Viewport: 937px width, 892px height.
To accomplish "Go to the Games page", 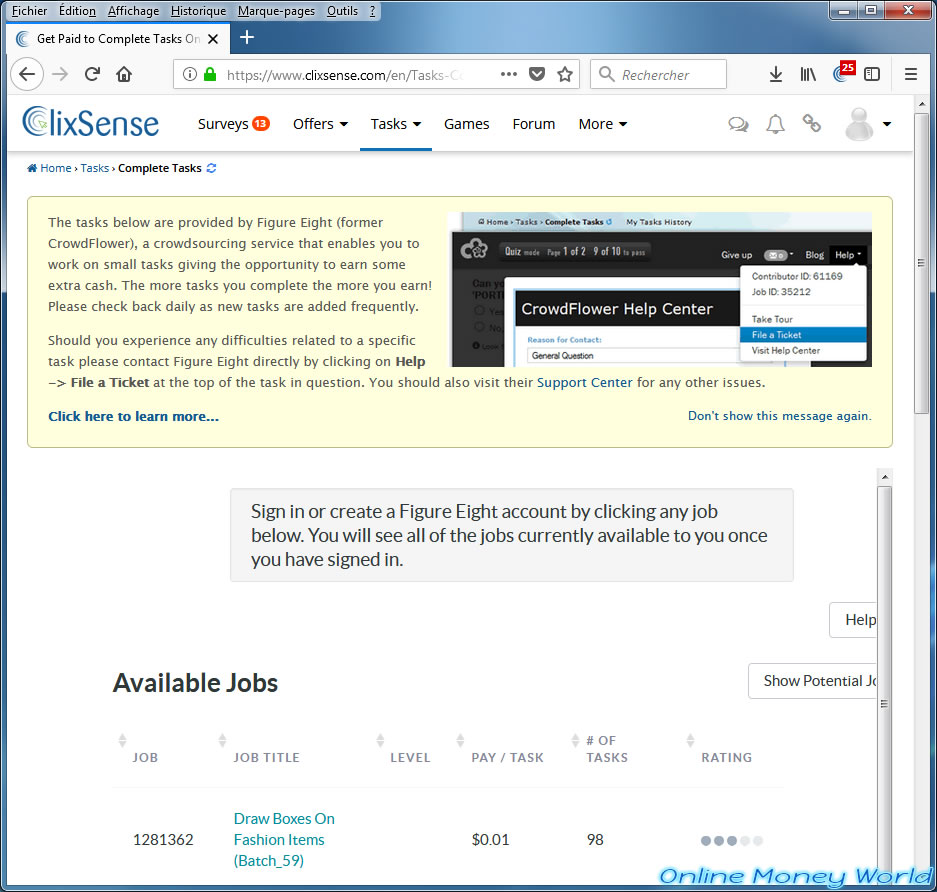I will [467, 124].
